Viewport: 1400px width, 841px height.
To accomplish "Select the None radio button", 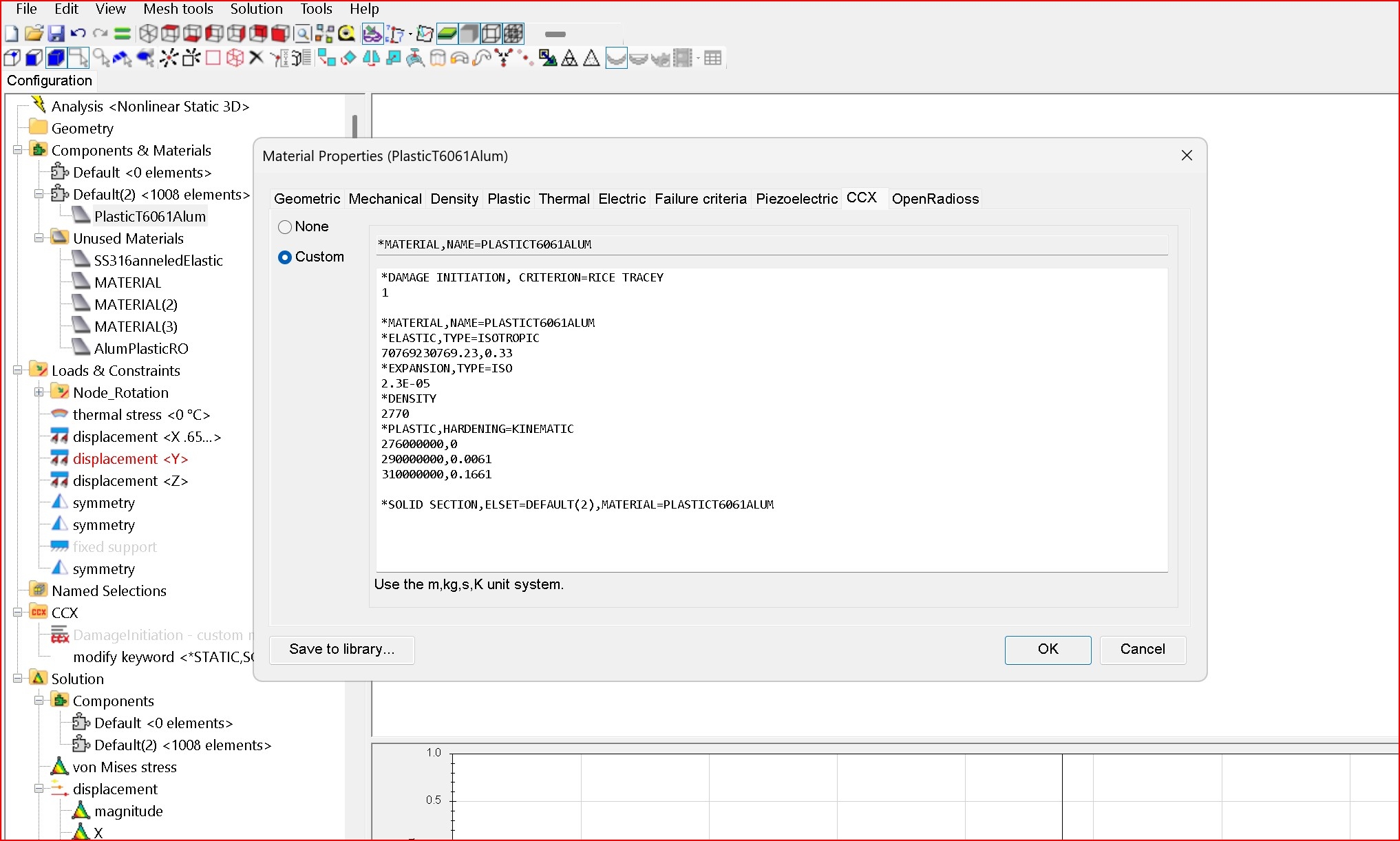I will [285, 227].
